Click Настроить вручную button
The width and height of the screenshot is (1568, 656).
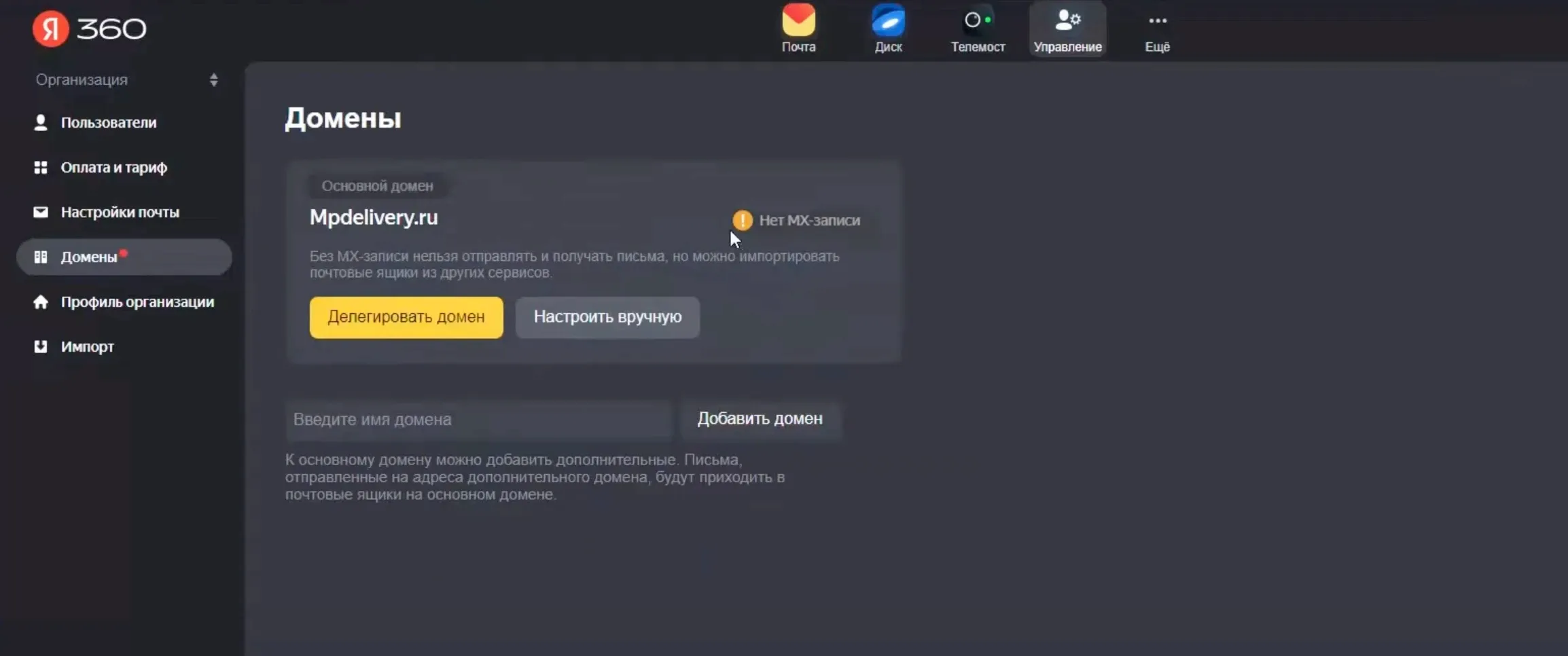pos(607,317)
